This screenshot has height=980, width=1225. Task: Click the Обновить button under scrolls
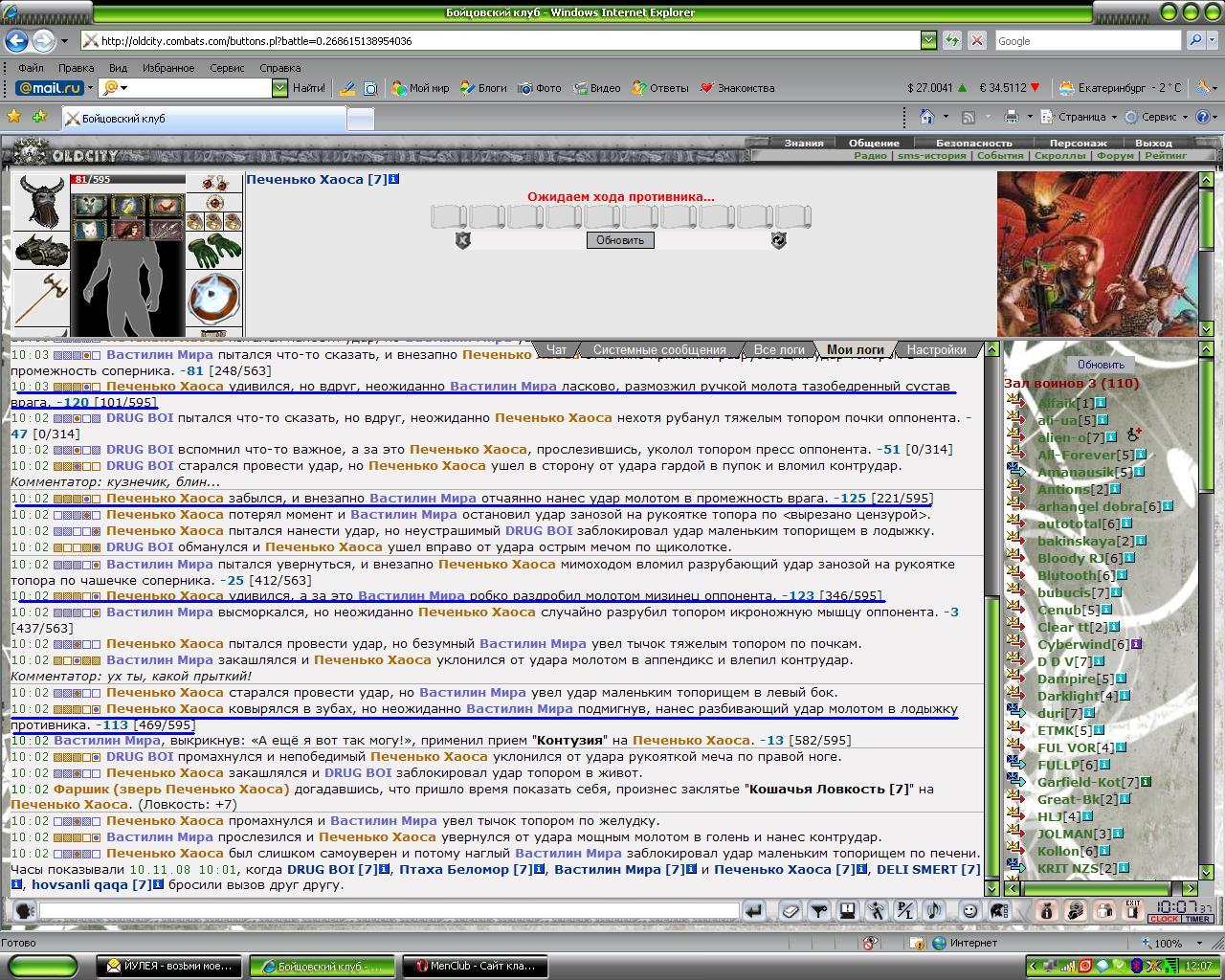[x=620, y=240]
